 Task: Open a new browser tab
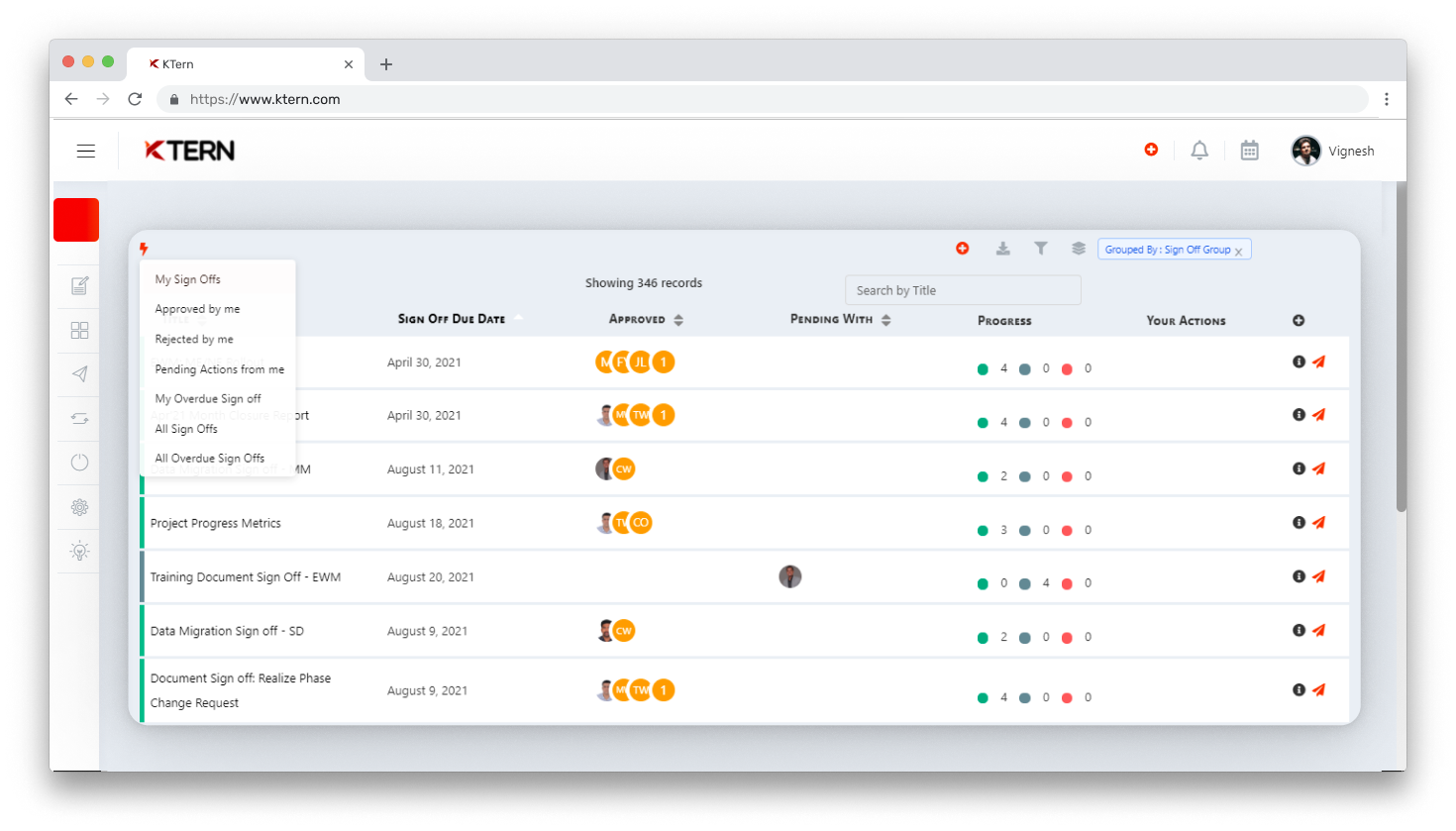tap(386, 64)
